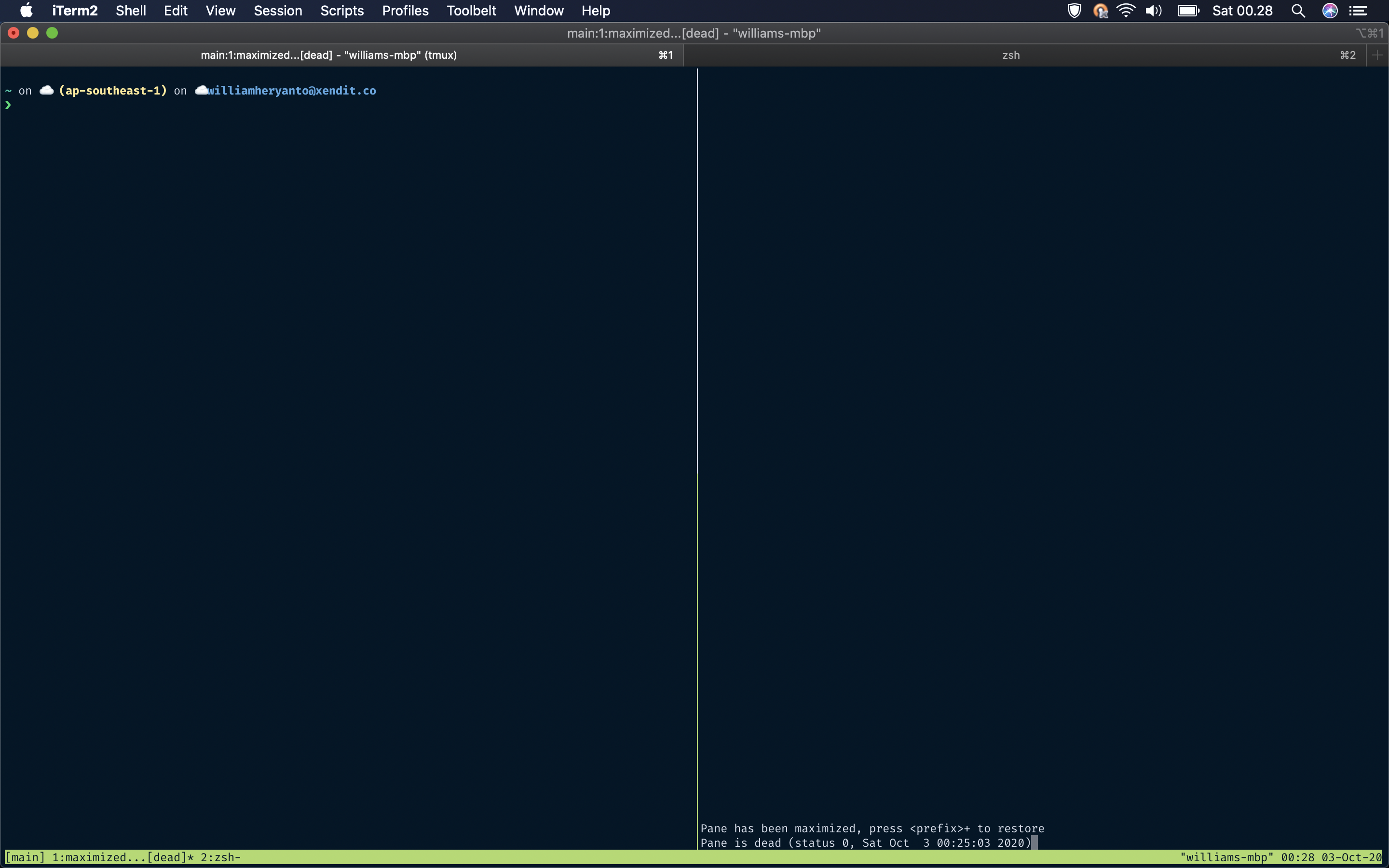Click the 'Pane has been maximized' message line
The width and height of the screenshot is (1389, 868).
[x=872, y=828]
